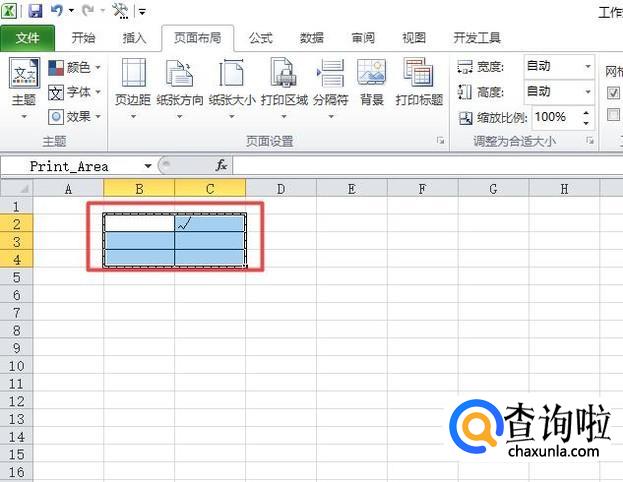Toggle the checked gridlines checkbox under 网格
This screenshot has width=623, height=482.
pos(614,92)
